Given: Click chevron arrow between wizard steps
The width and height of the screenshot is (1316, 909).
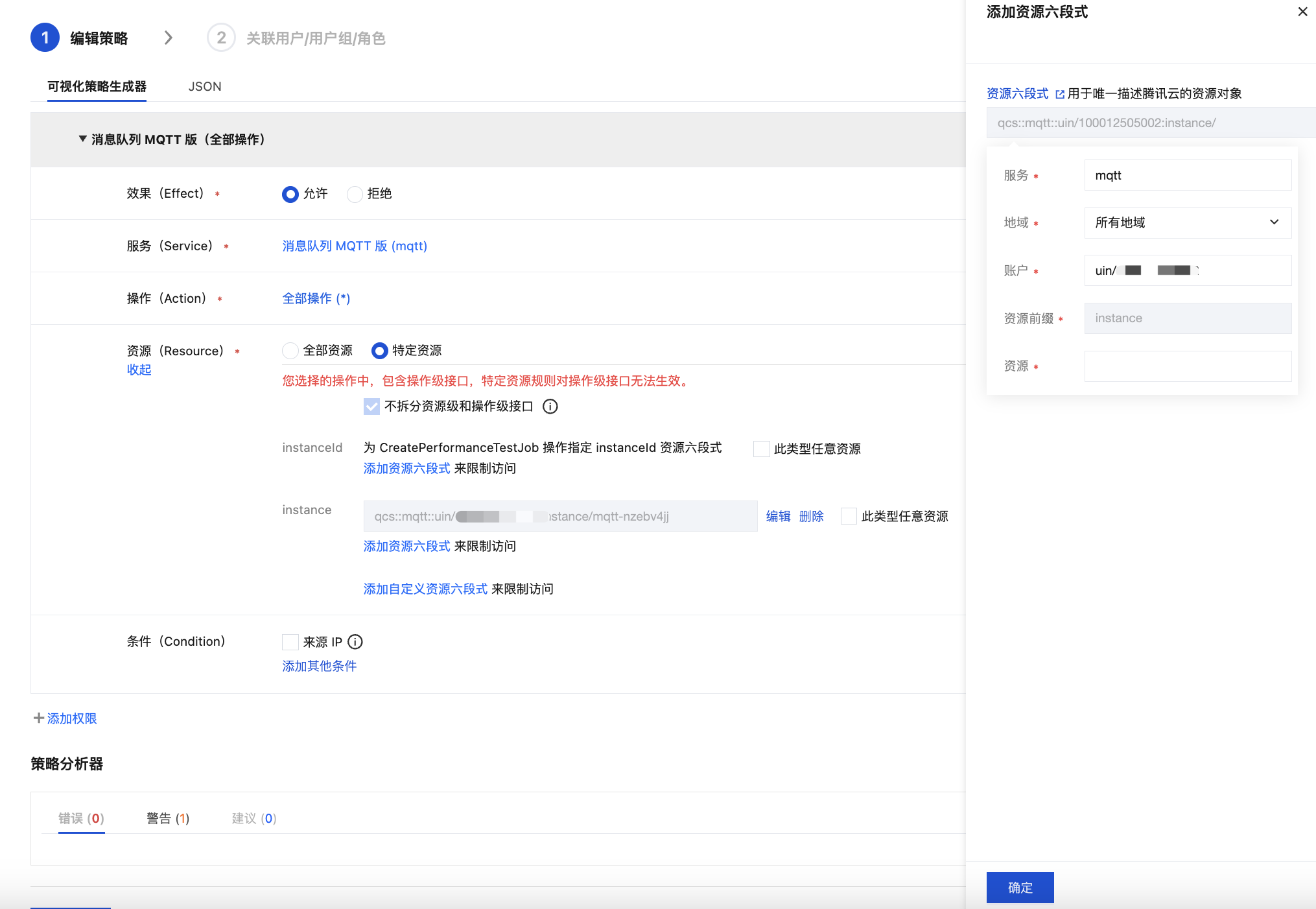Looking at the screenshot, I should click(168, 38).
